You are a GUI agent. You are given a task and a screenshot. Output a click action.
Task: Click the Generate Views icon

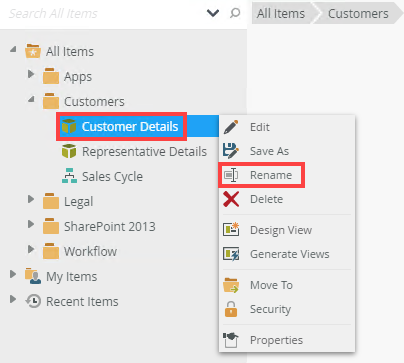[231, 254]
